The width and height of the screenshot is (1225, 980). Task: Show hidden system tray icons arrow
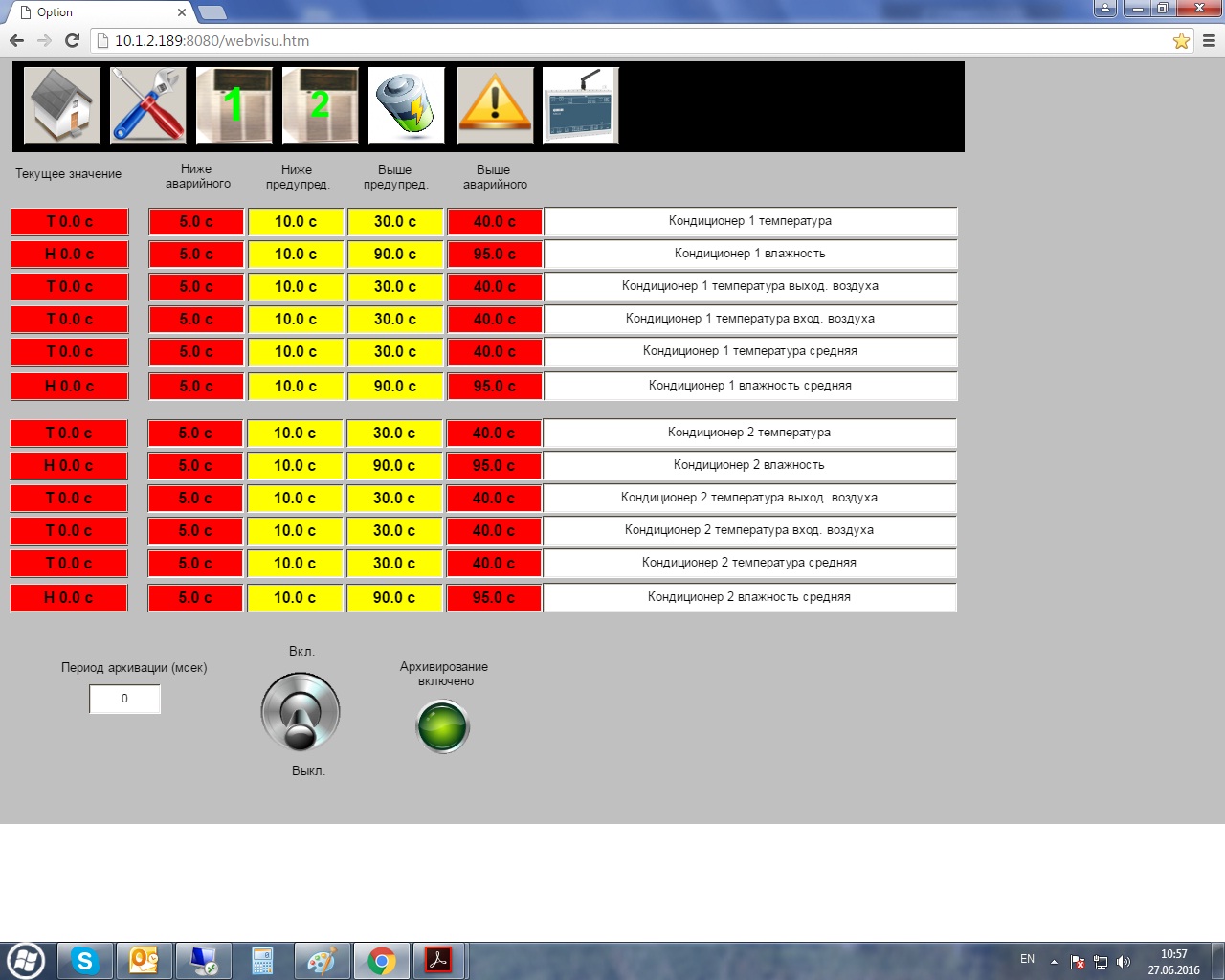tap(1054, 962)
